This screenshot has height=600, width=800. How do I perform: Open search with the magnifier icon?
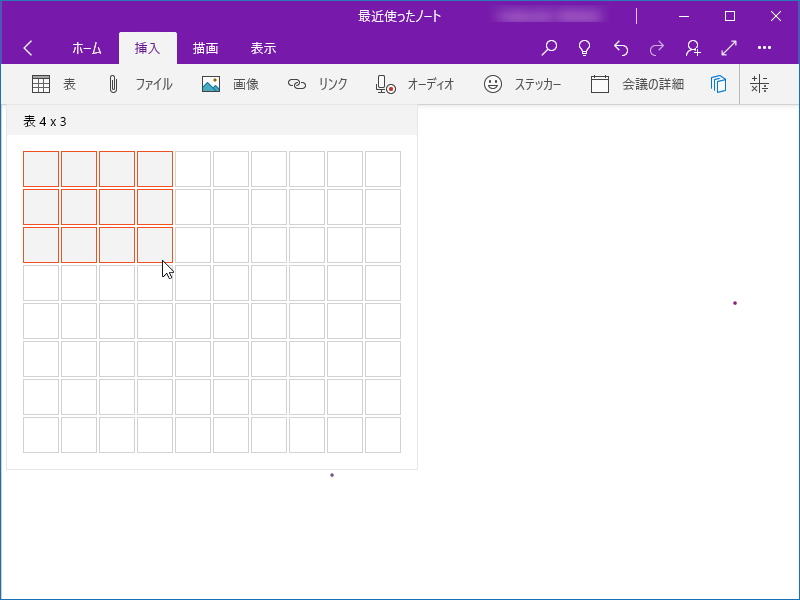click(548, 47)
